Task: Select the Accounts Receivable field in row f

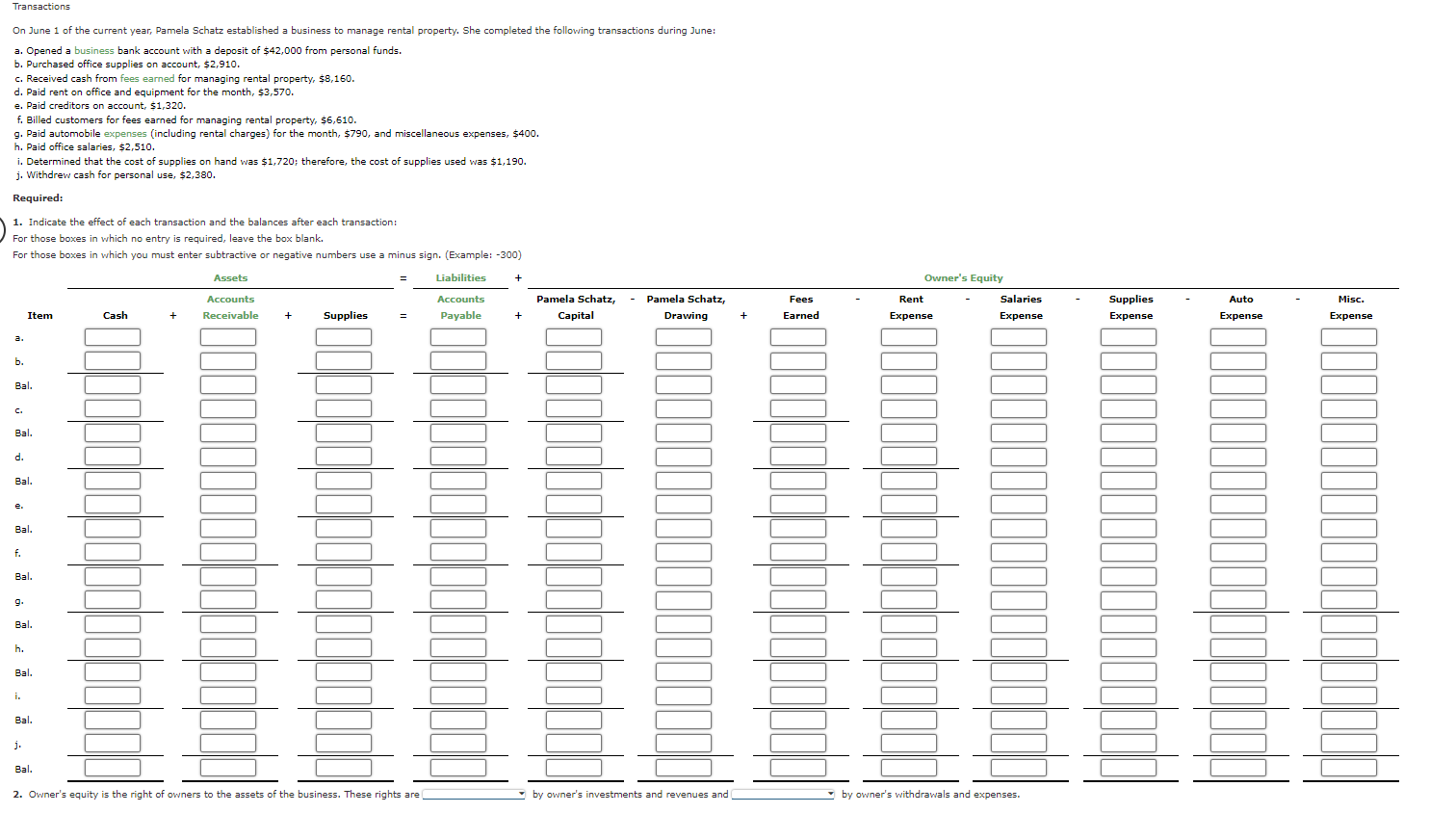Action: point(228,552)
